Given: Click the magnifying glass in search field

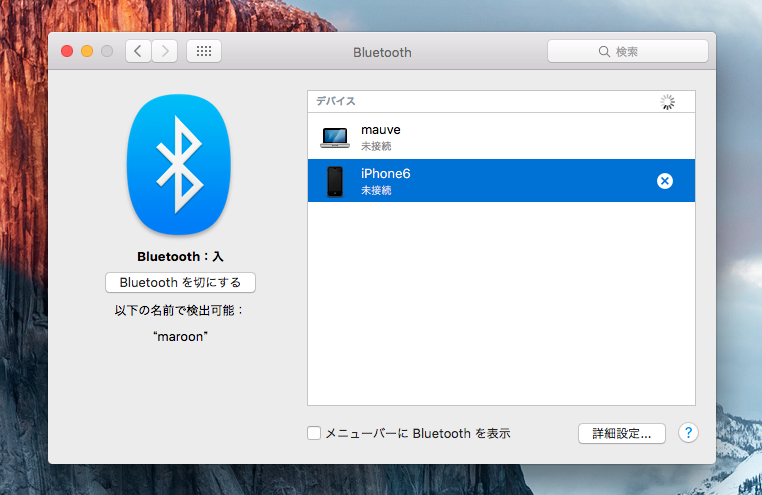Looking at the screenshot, I should [604, 51].
